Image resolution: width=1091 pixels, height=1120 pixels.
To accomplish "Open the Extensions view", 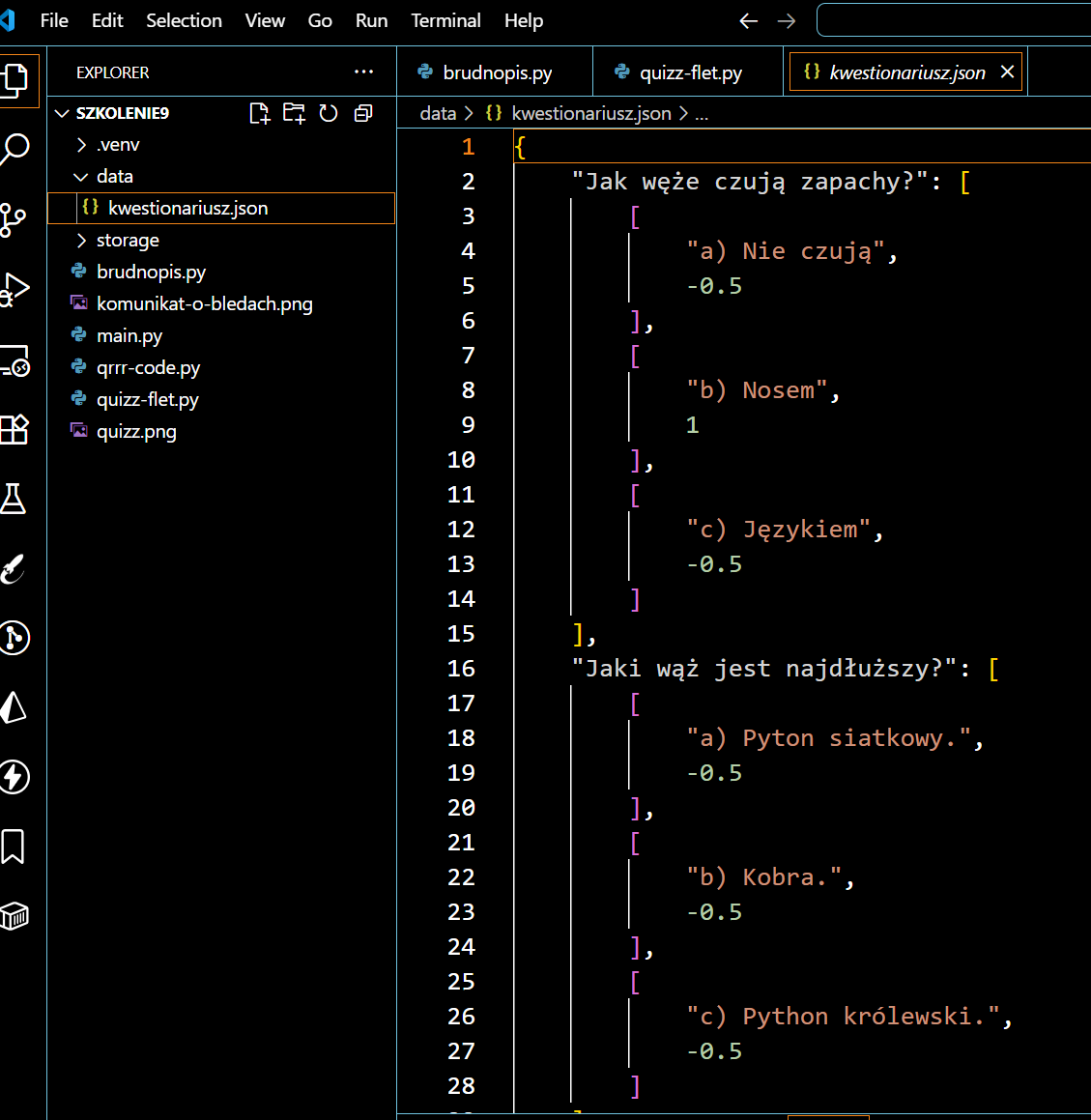I will 14,429.
